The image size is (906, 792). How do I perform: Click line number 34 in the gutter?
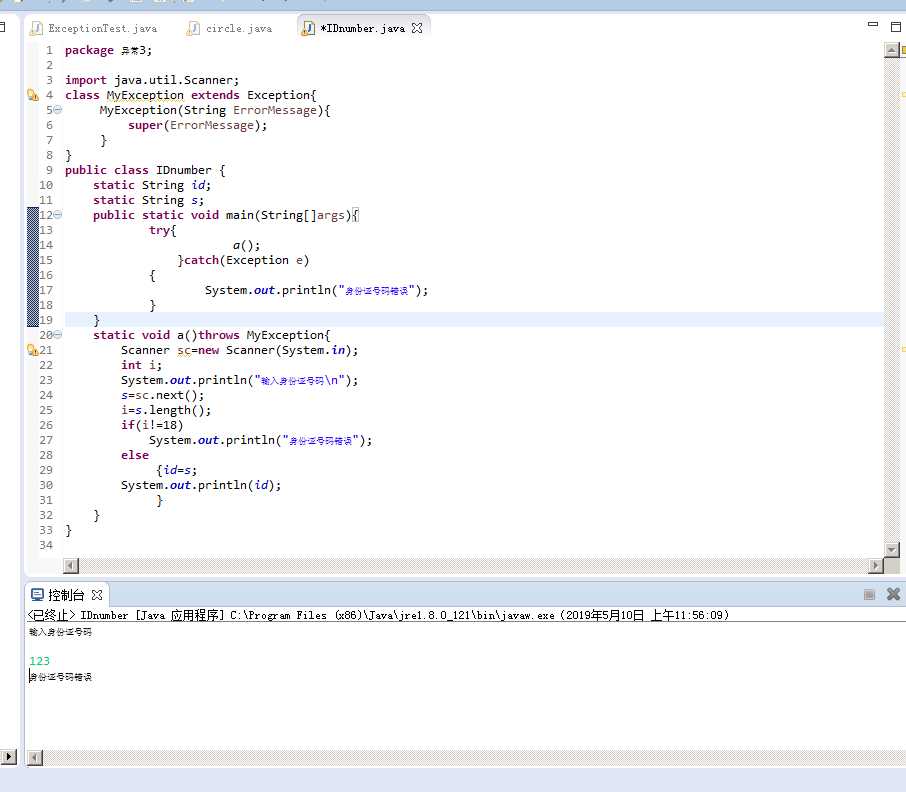pyautogui.click(x=46, y=545)
